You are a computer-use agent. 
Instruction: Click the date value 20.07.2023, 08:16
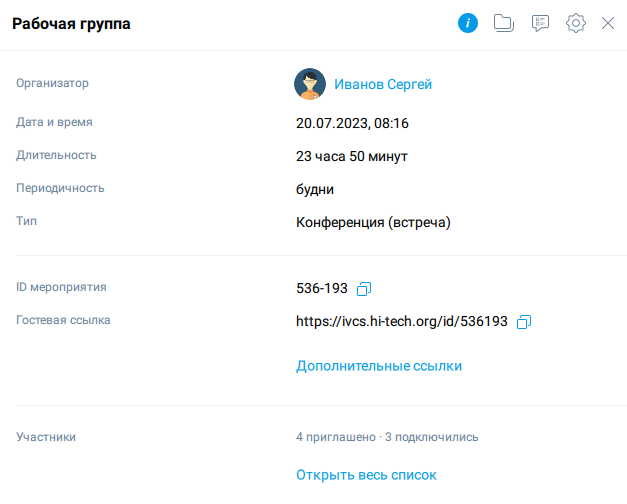[352, 124]
